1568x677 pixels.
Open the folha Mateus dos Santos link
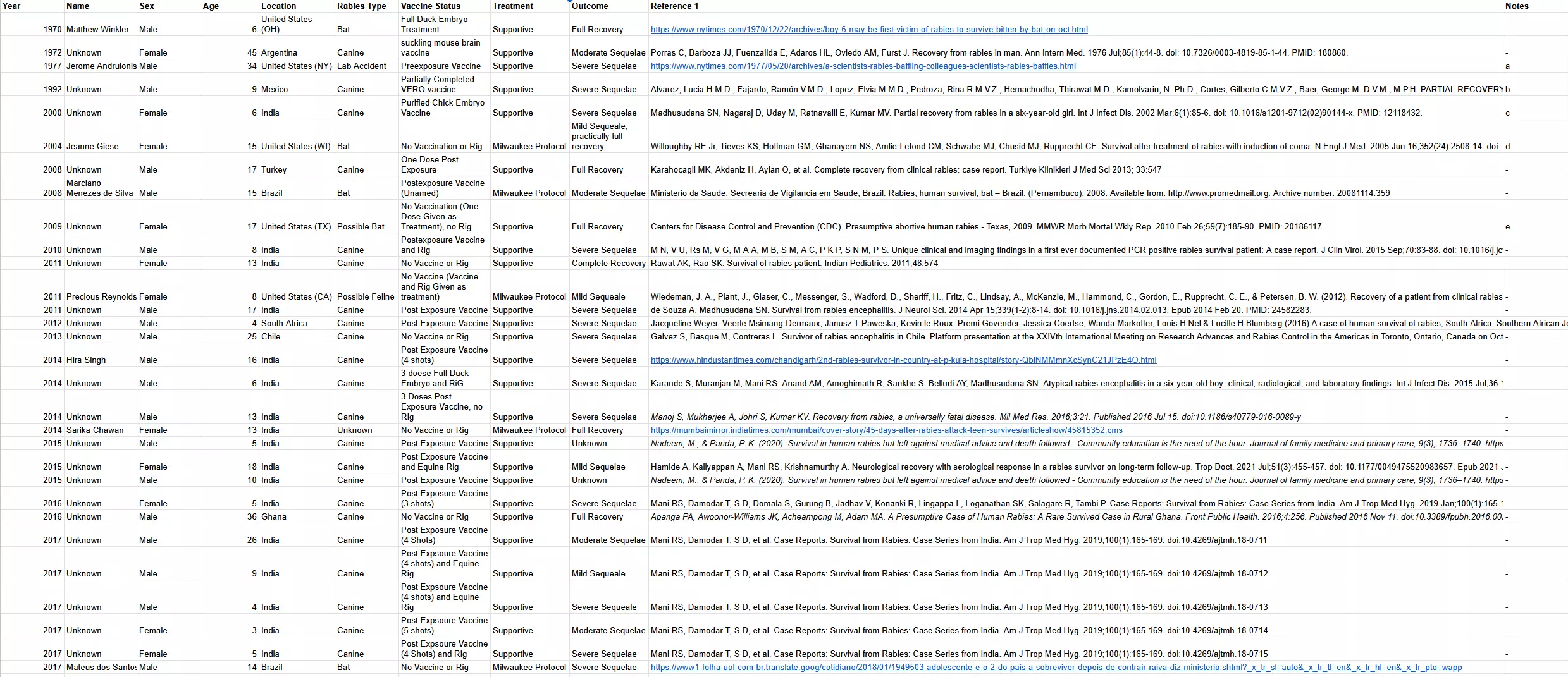(x=1056, y=668)
